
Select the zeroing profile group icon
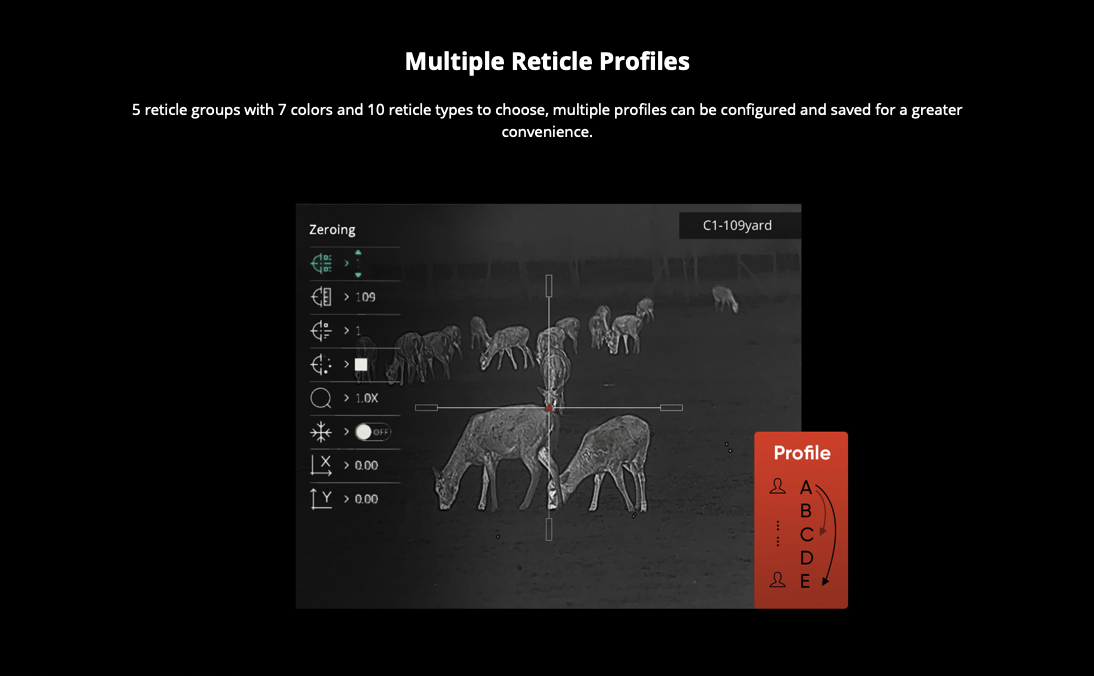coord(321,264)
